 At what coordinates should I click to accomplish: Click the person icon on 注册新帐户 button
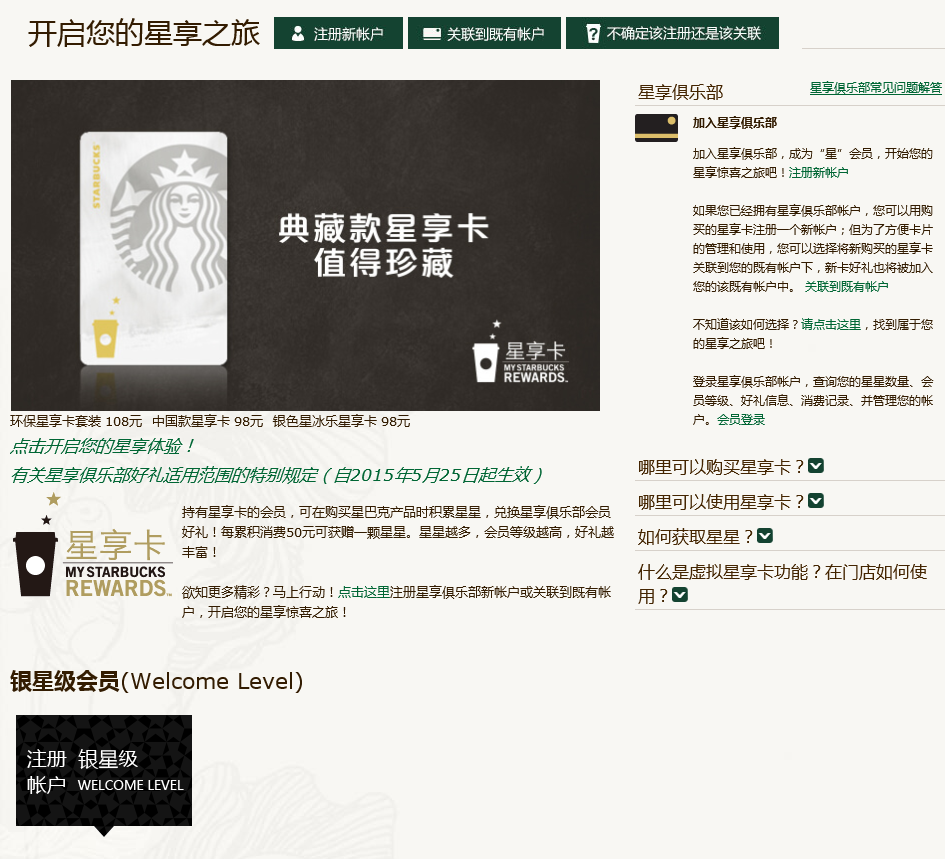[x=298, y=33]
